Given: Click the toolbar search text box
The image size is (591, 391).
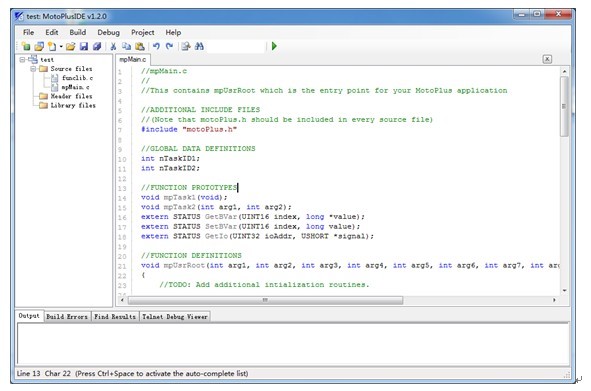Looking at the screenshot, I should click(236, 46).
